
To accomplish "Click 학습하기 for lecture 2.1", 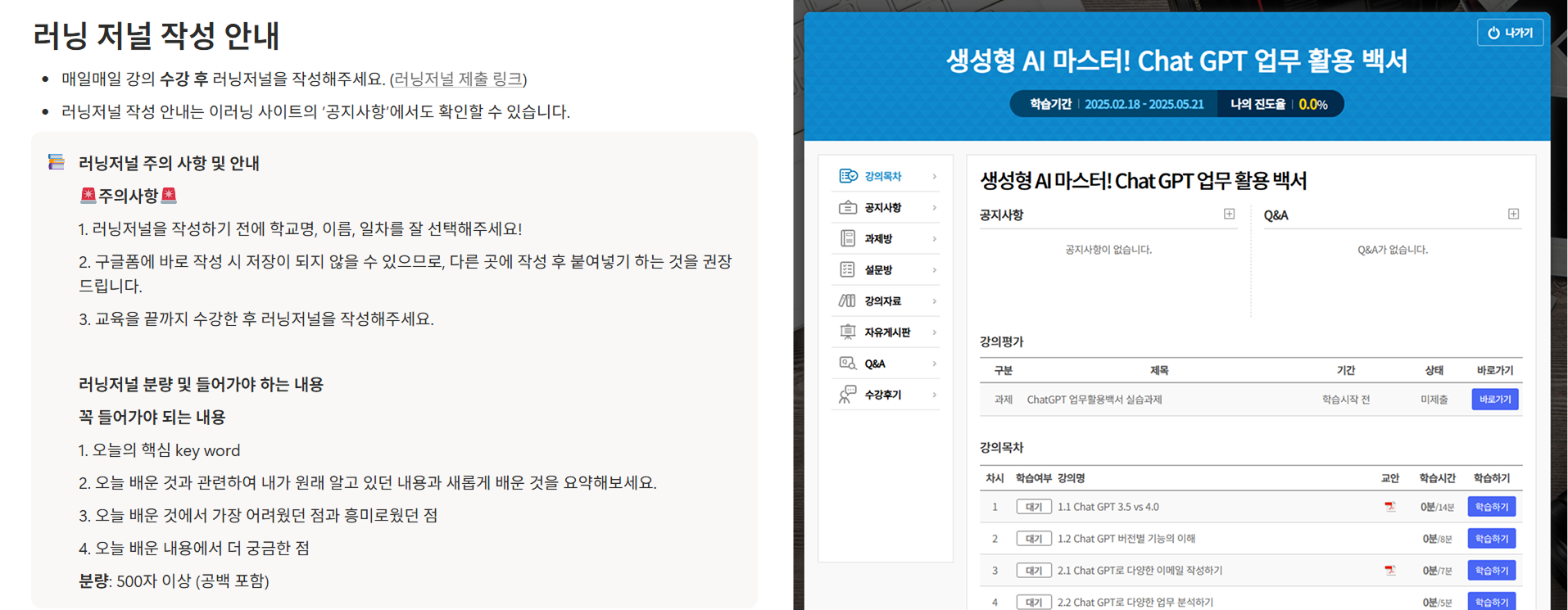I will click(1491, 571).
